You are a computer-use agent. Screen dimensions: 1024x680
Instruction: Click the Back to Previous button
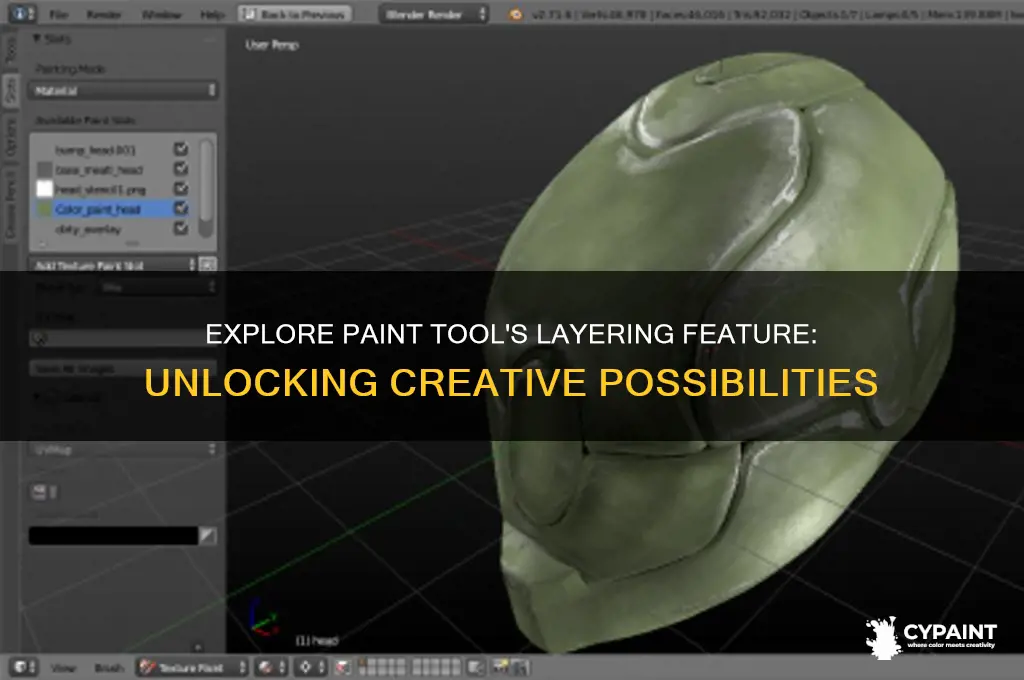(295, 14)
